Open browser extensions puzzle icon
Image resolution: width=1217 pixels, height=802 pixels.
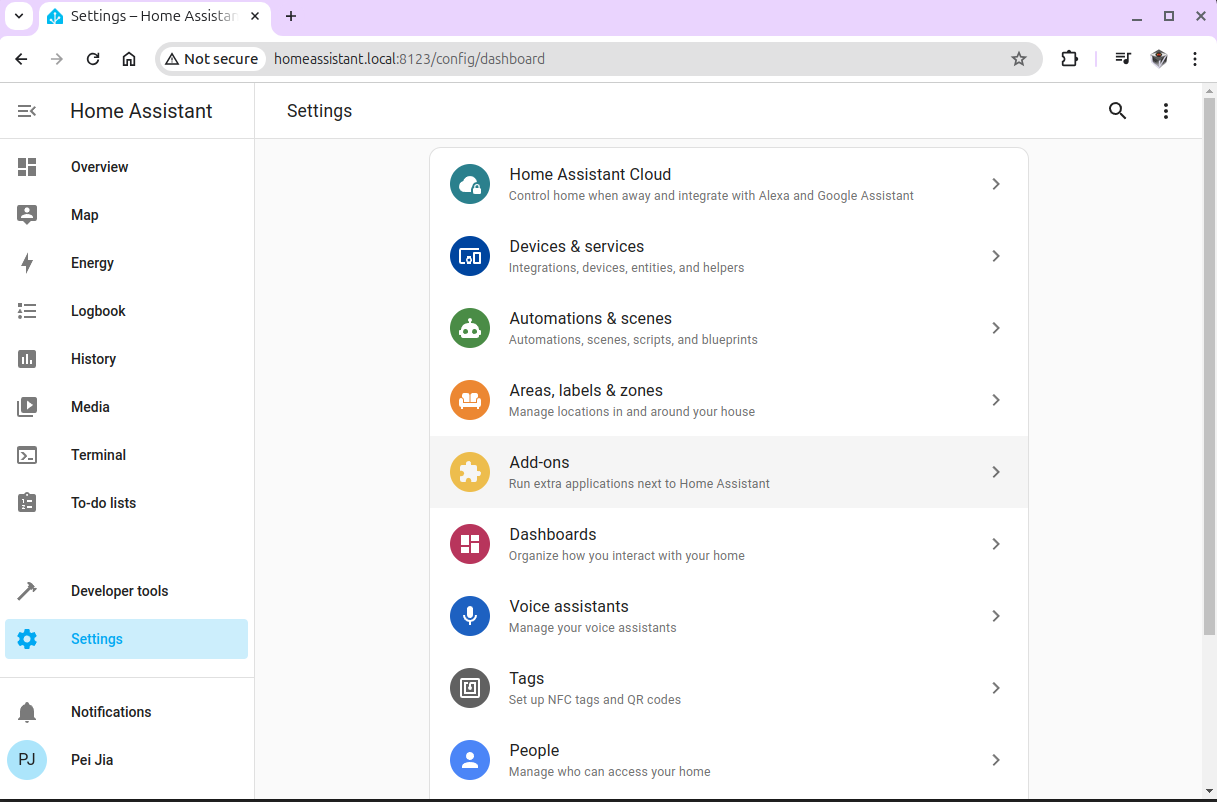(x=1069, y=59)
